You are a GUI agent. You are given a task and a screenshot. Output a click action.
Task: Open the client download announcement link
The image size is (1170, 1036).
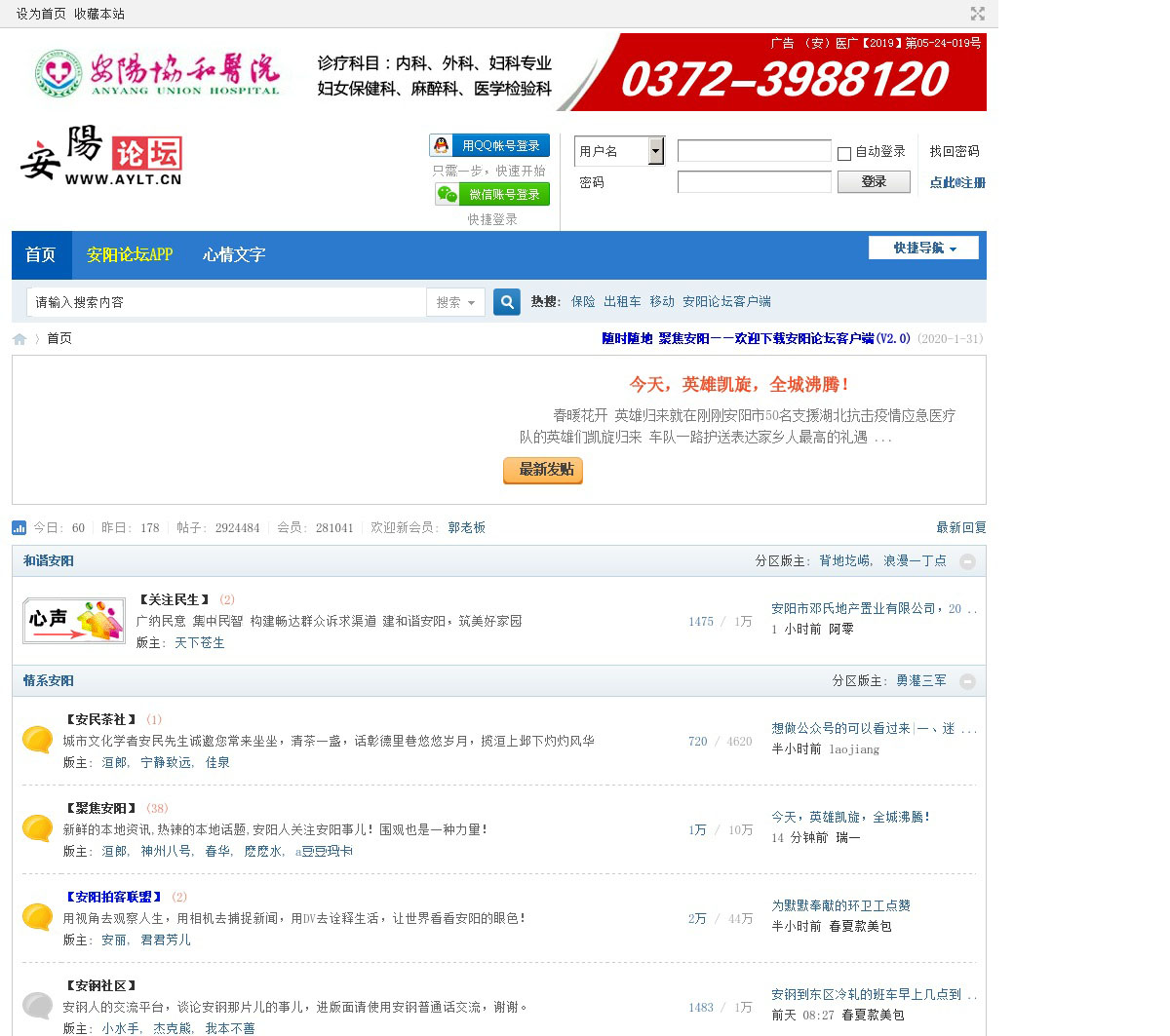click(756, 338)
